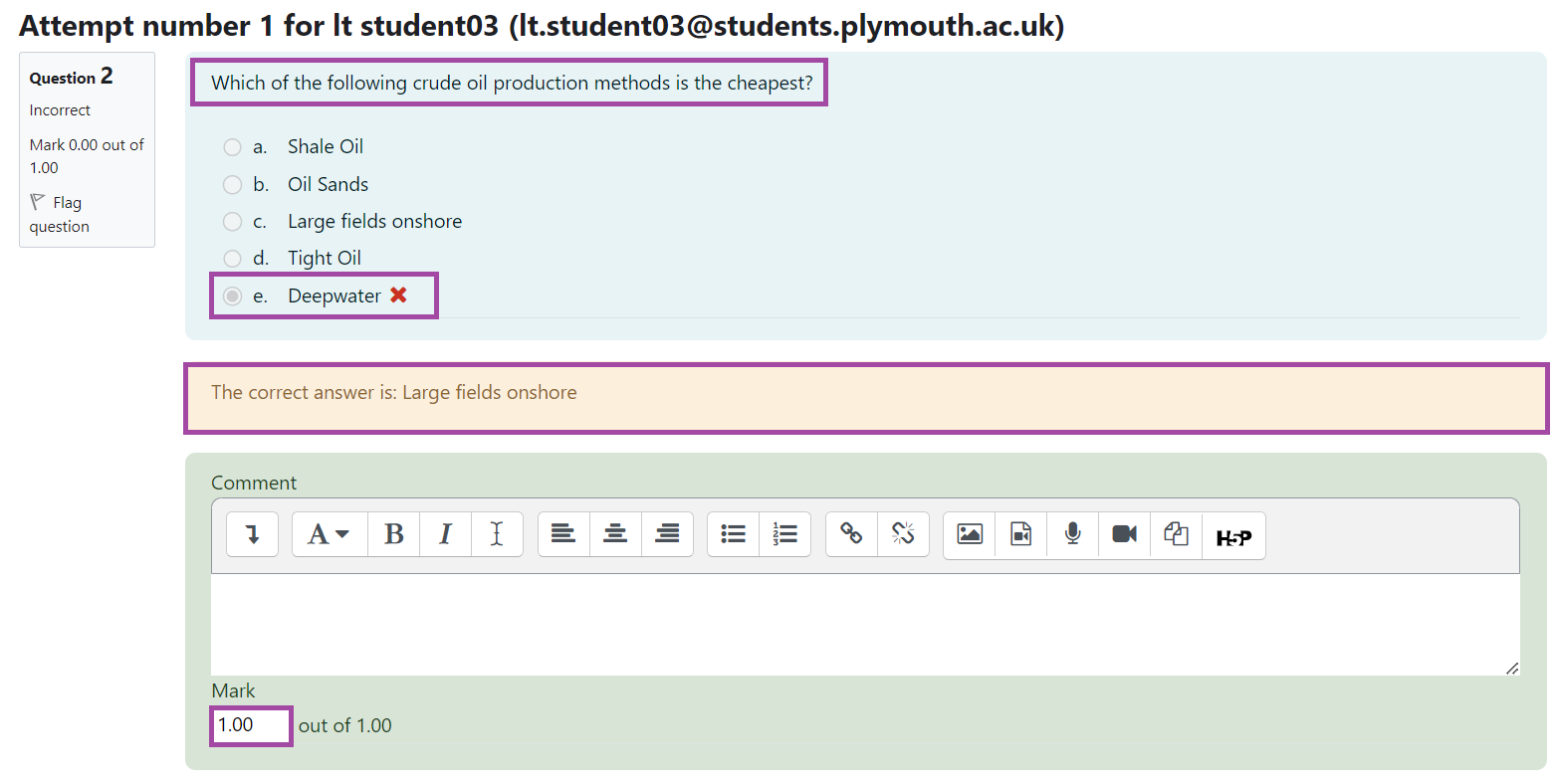Open the record audio tool
The height and width of the screenshot is (784, 1558).
coord(1072,534)
